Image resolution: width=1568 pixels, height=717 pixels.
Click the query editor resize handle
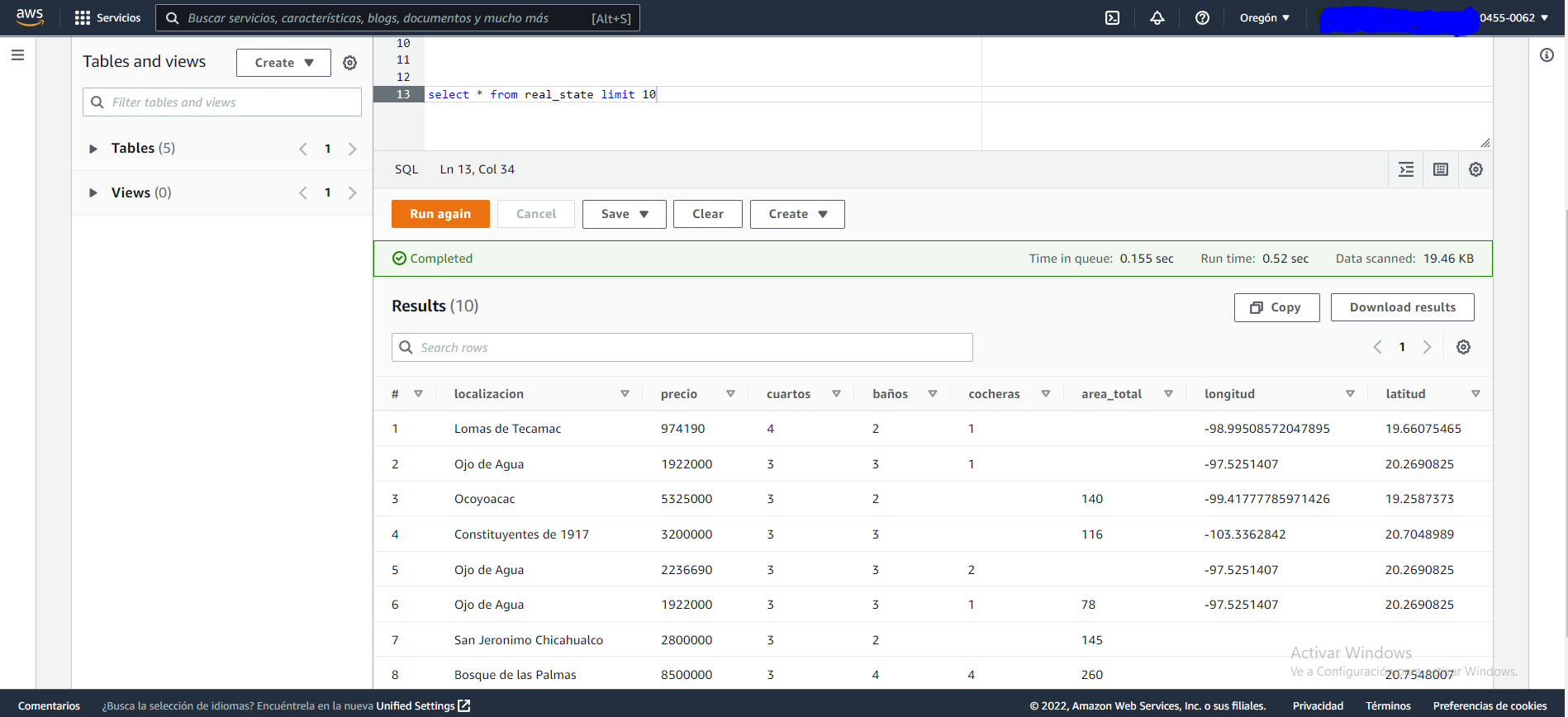pos(1485,143)
